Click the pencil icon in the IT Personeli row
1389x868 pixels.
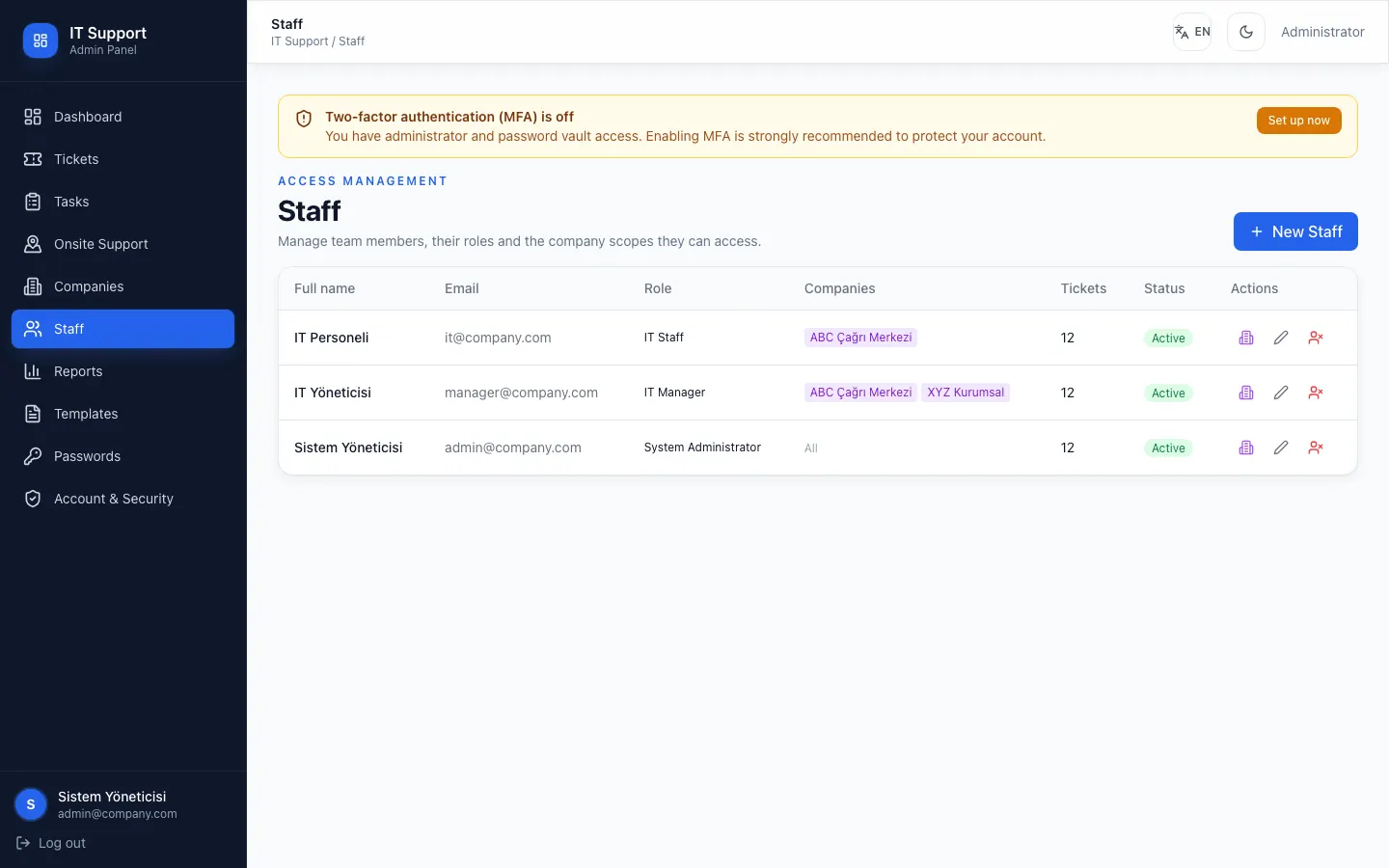click(1281, 338)
